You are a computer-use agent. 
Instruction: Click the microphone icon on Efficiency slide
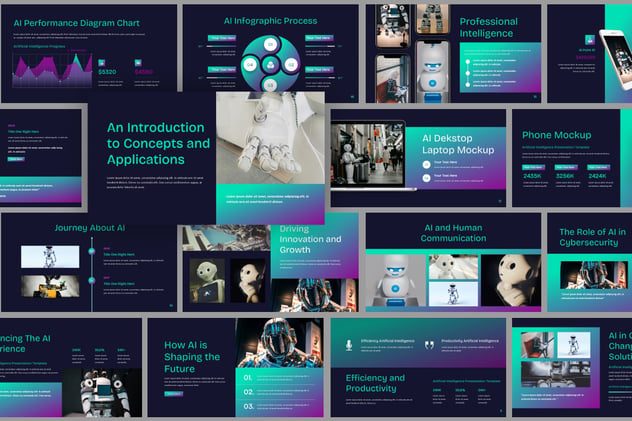click(x=349, y=345)
